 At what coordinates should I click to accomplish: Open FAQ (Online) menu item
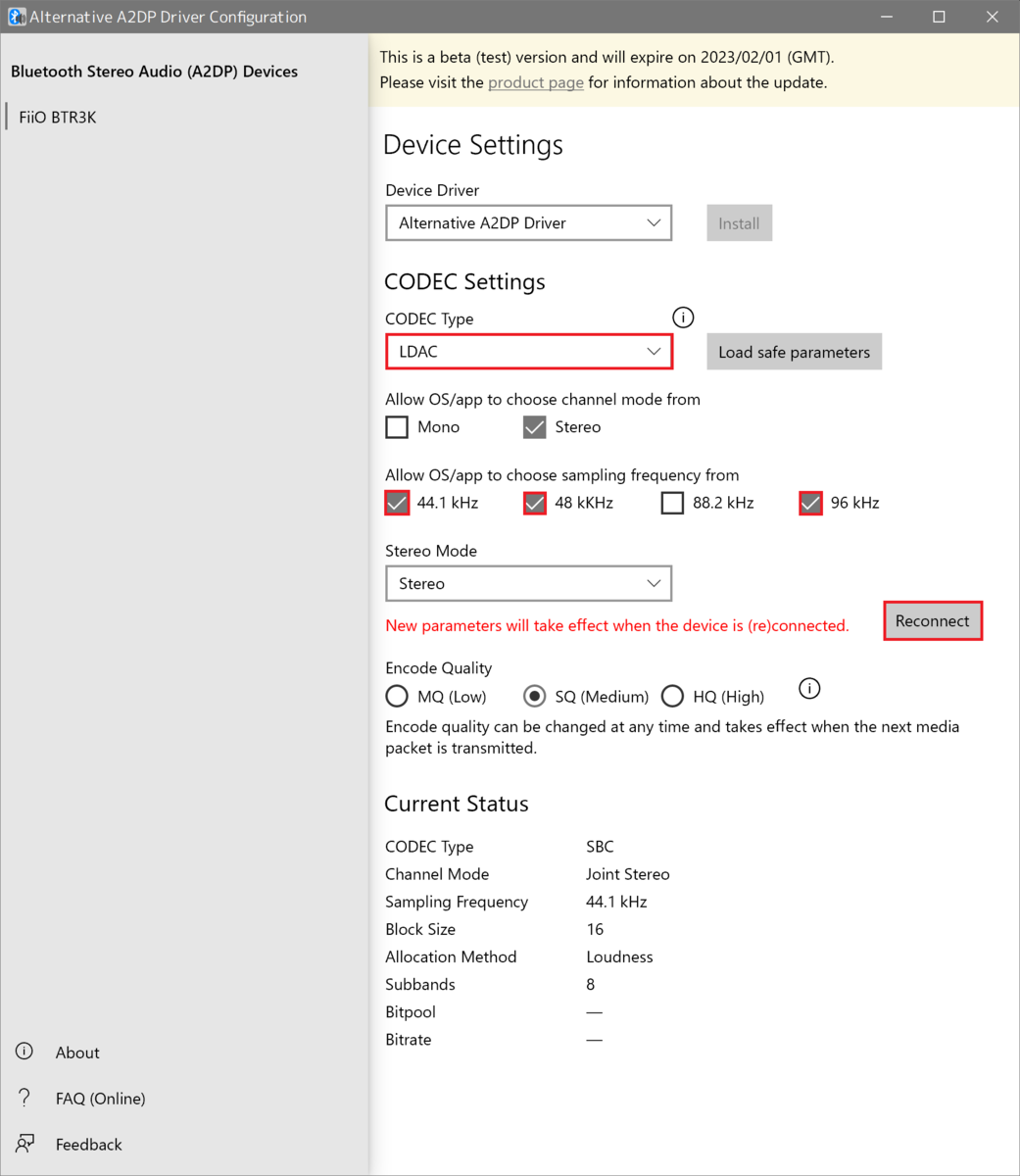coord(100,1099)
